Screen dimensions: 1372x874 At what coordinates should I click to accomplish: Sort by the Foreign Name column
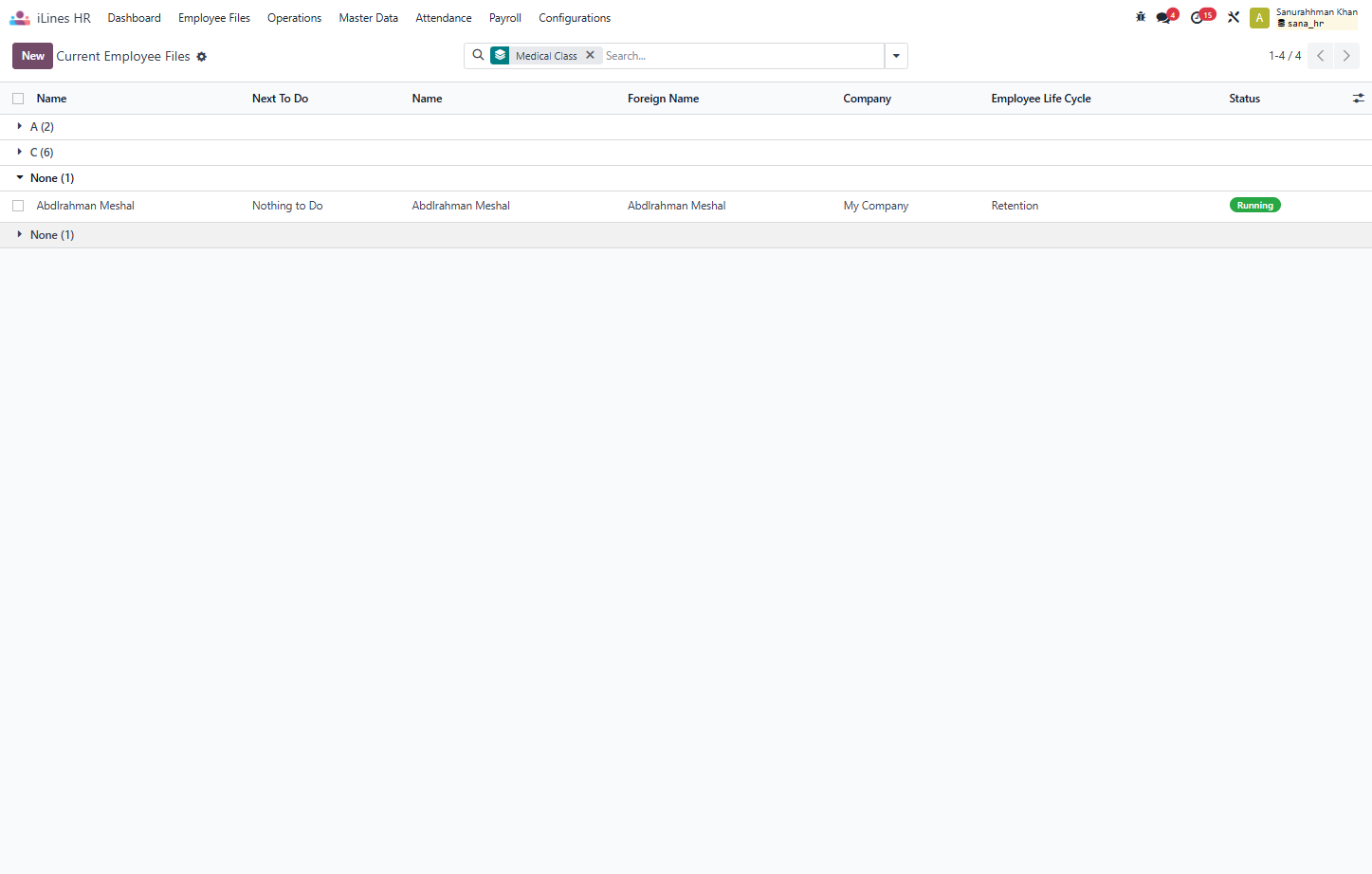point(663,99)
